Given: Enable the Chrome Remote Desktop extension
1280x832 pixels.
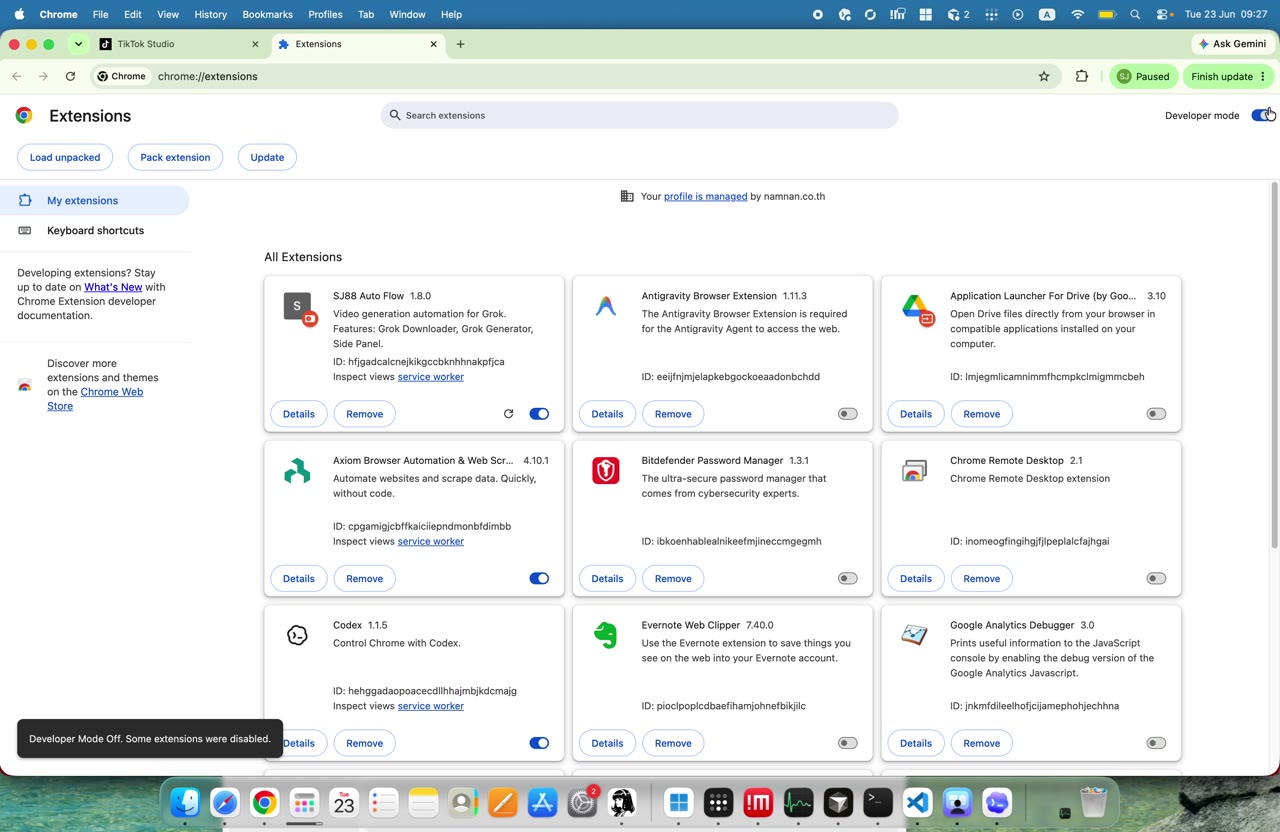Looking at the screenshot, I should click(x=1156, y=578).
